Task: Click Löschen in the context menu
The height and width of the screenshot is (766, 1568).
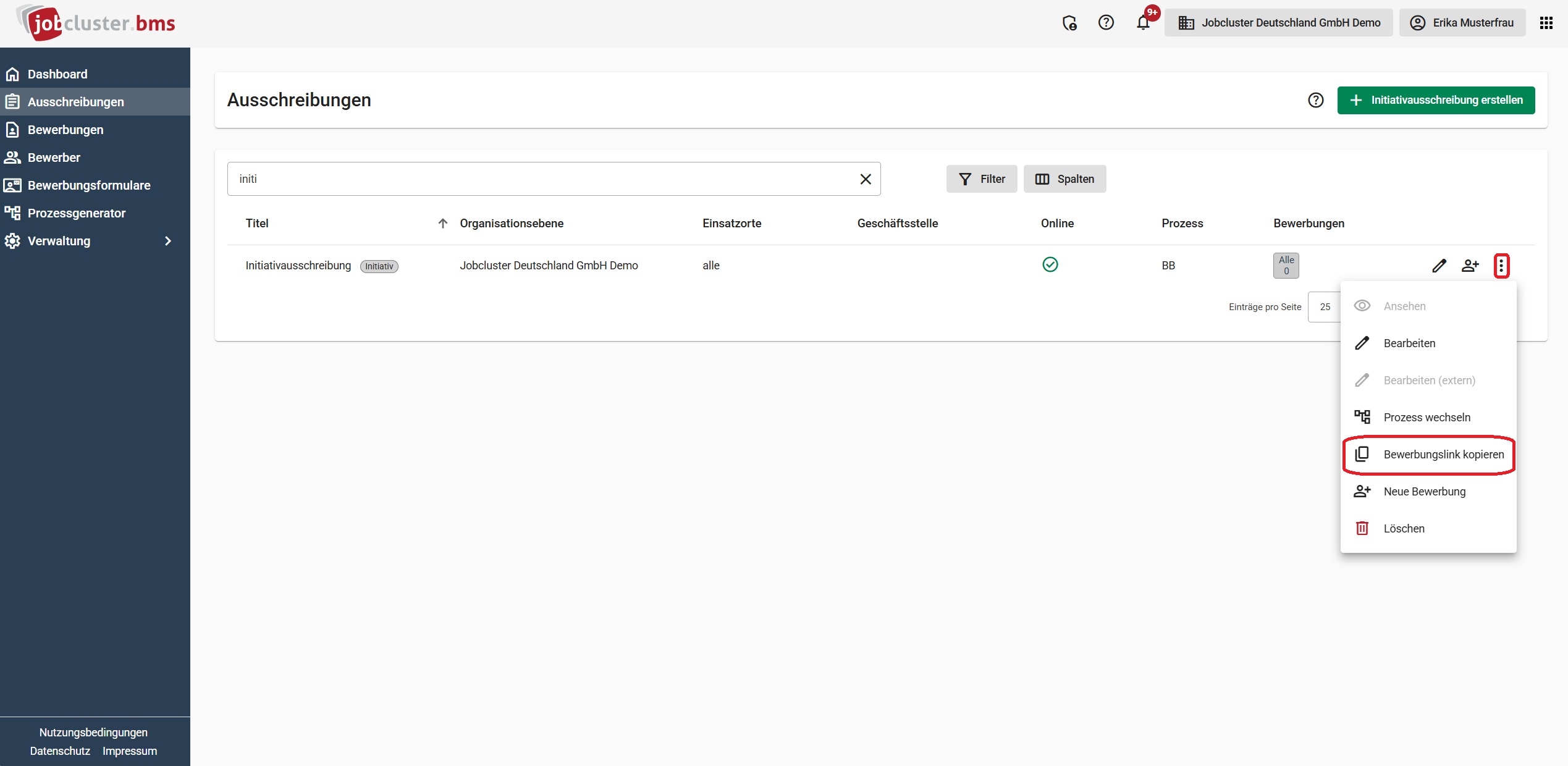Action: pyautogui.click(x=1404, y=529)
